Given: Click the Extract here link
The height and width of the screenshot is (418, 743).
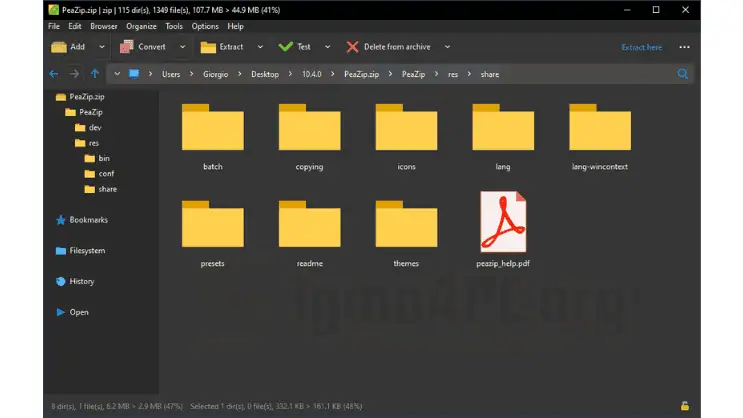Looking at the screenshot, I should (x=642, y=47).
